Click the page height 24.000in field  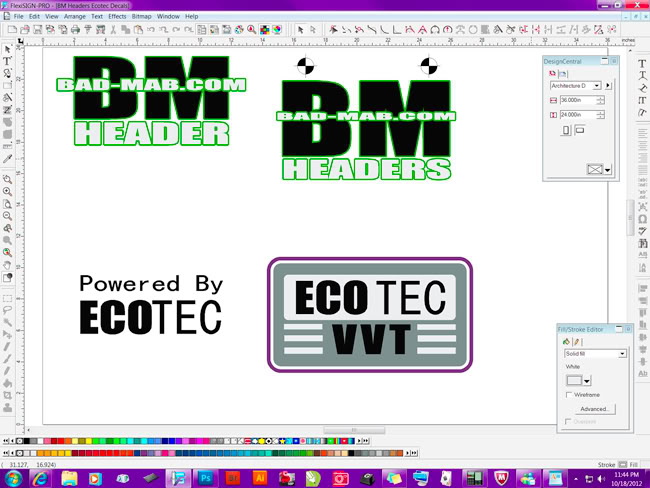(578, 114)
